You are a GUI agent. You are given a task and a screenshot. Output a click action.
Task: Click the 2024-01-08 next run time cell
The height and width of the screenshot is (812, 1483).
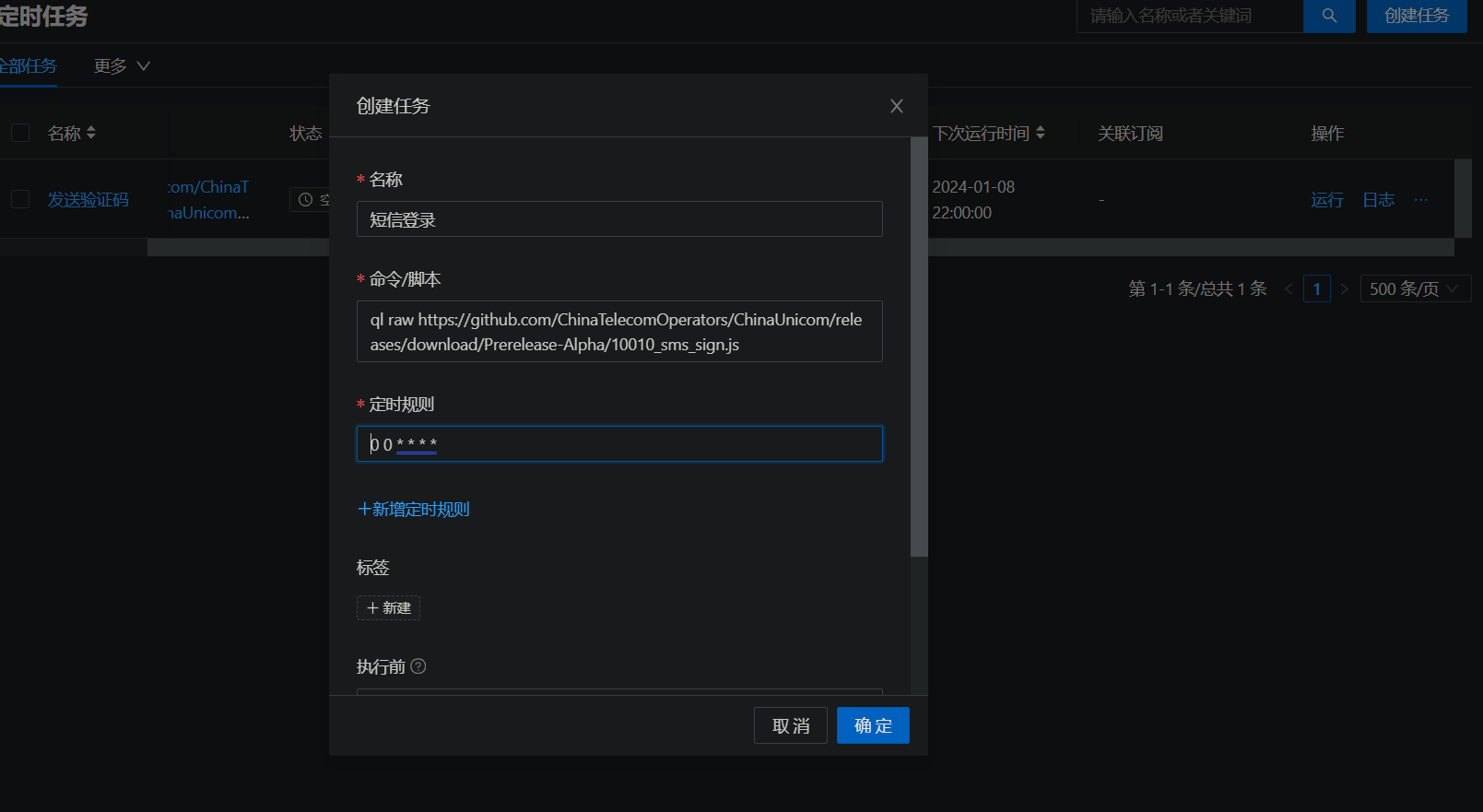tap(973, 200)
